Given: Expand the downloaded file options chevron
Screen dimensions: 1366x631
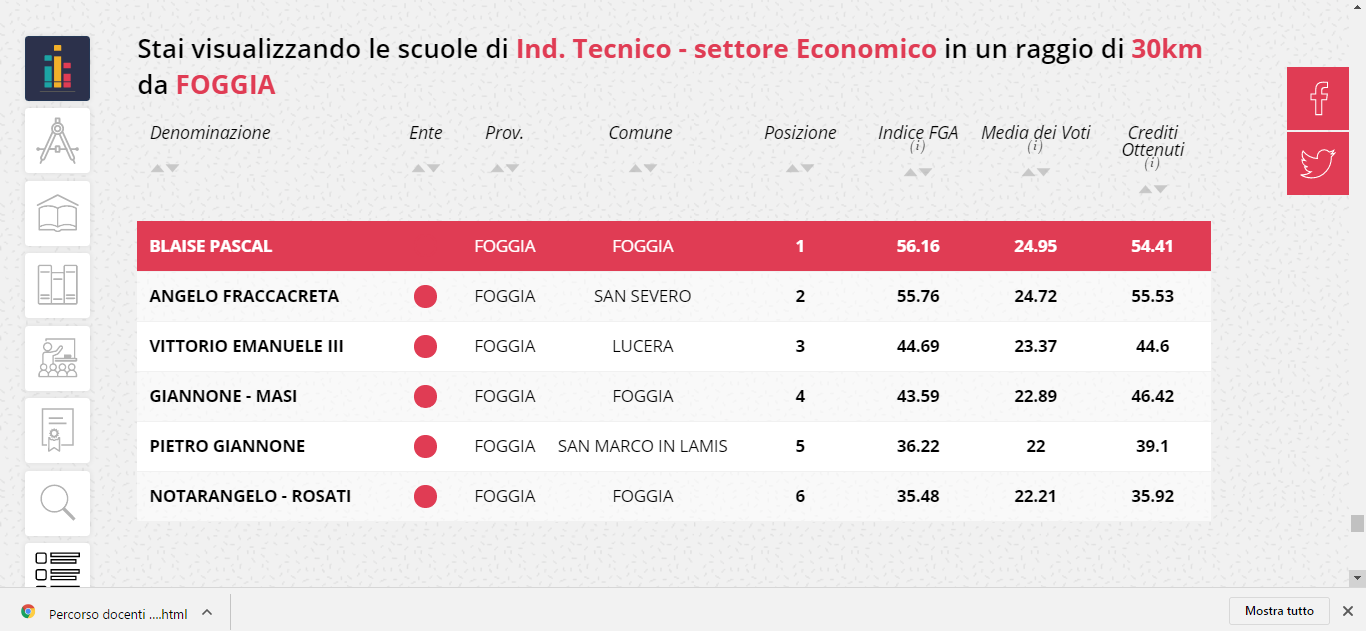Looking at the screenshot, I should 207,612.
